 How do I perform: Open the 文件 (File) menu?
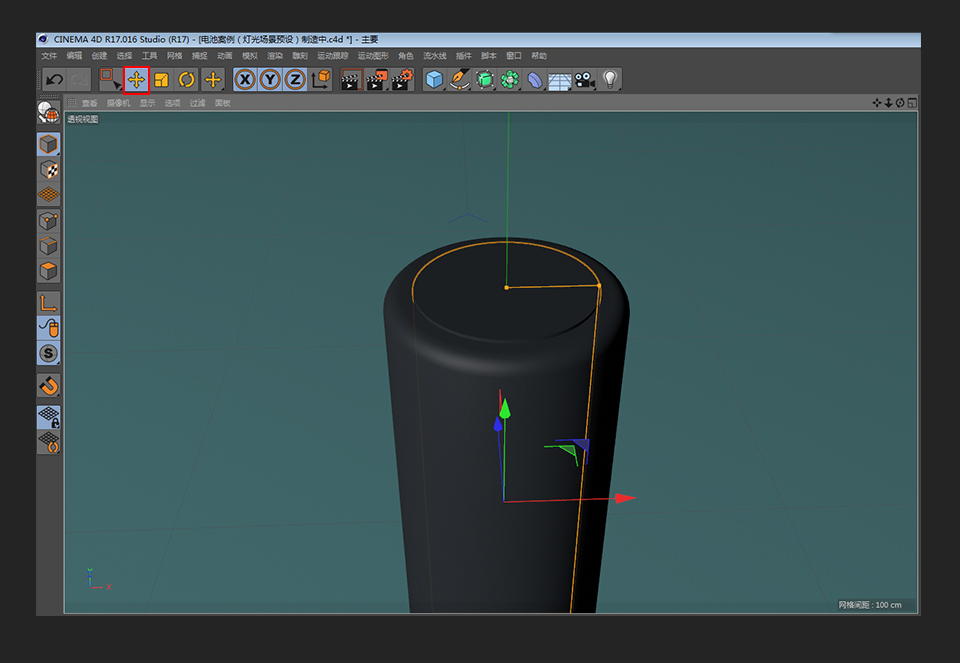tap(49, 56)
